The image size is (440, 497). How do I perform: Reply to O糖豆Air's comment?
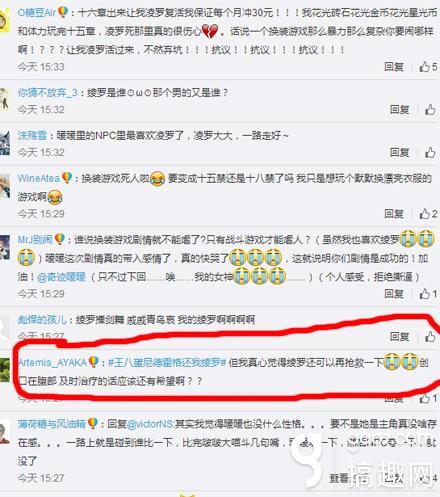[394, 67]
